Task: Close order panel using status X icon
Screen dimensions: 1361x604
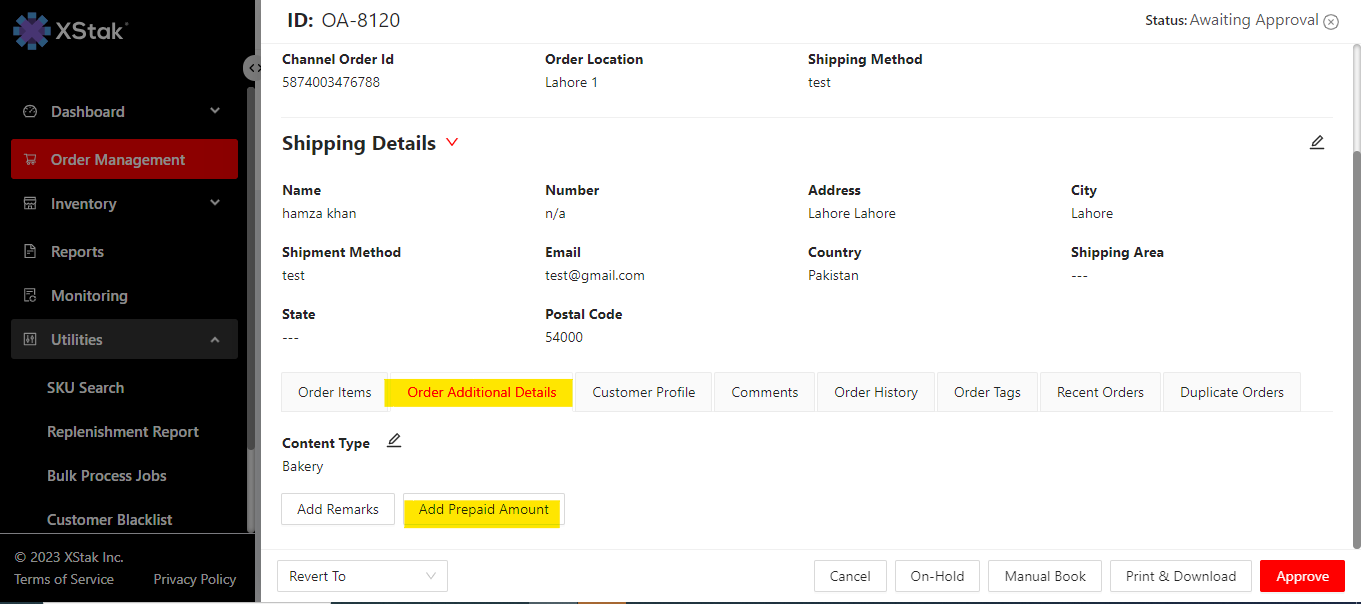Action: pos(1331,21)
